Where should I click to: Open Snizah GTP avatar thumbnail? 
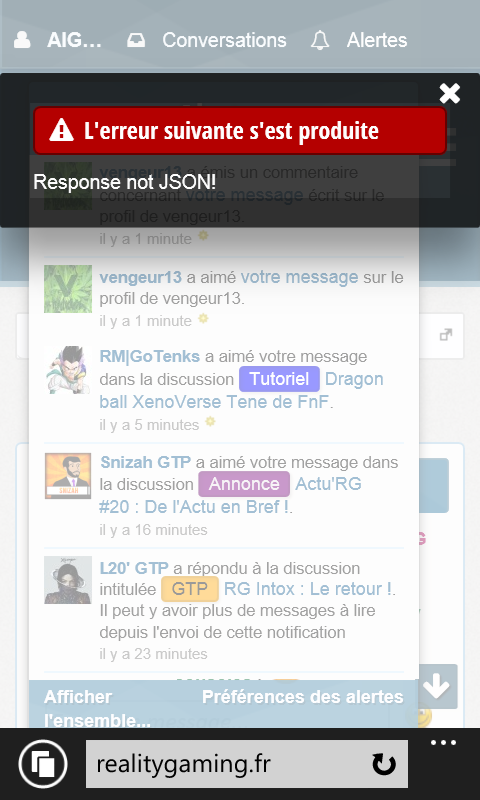(68, 476)
